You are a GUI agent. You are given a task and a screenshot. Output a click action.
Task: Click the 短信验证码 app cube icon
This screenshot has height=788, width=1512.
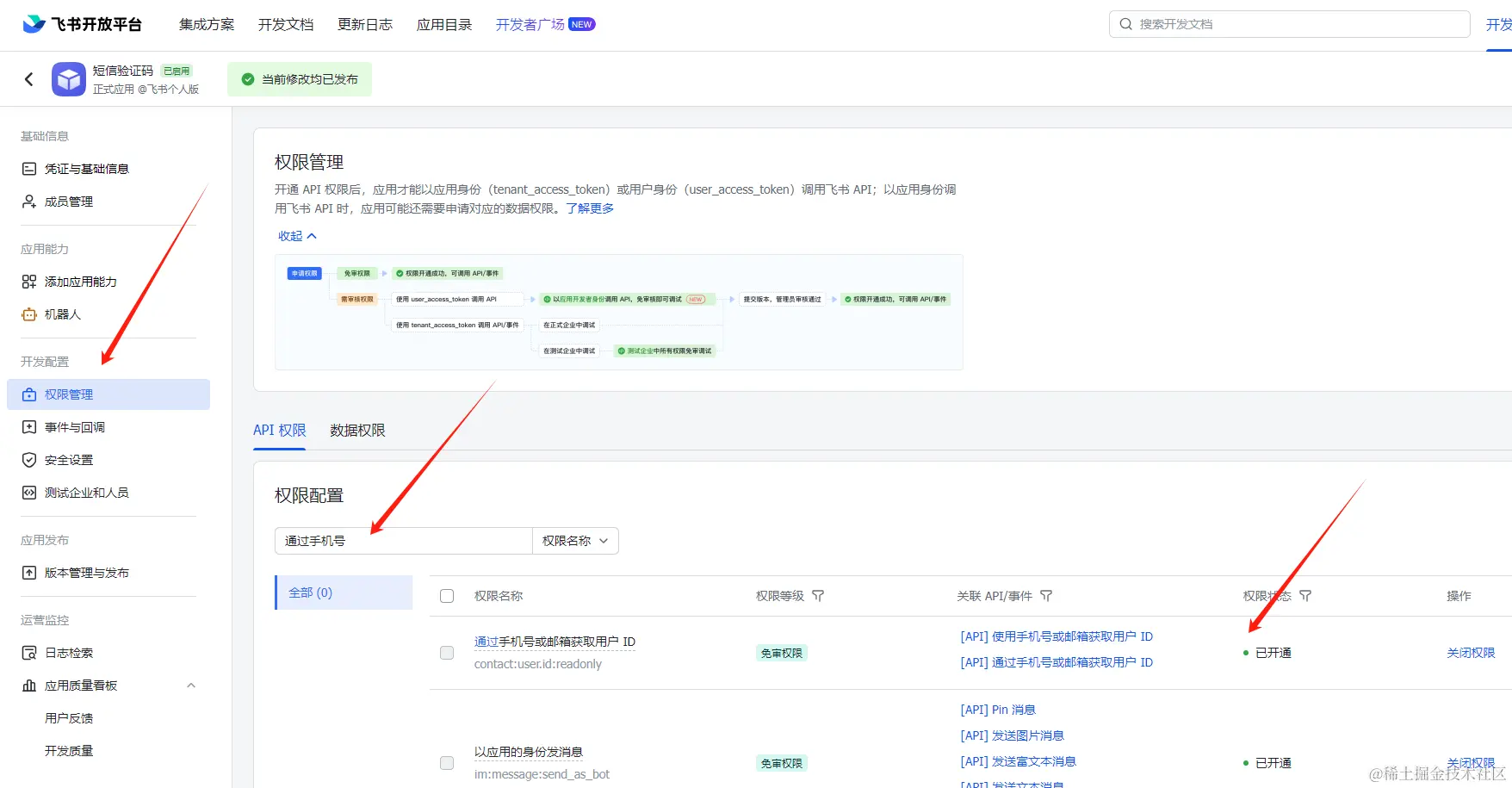69,79
